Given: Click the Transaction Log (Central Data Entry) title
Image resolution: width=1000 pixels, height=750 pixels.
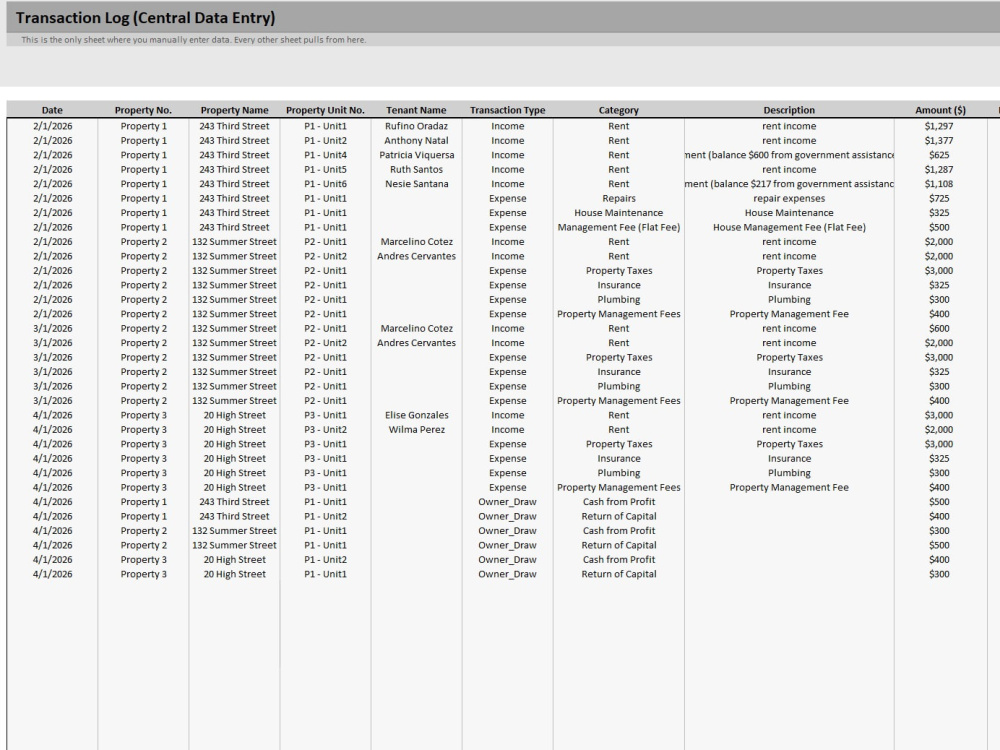Looking at the screenshot, I should (x=145, y=18).
